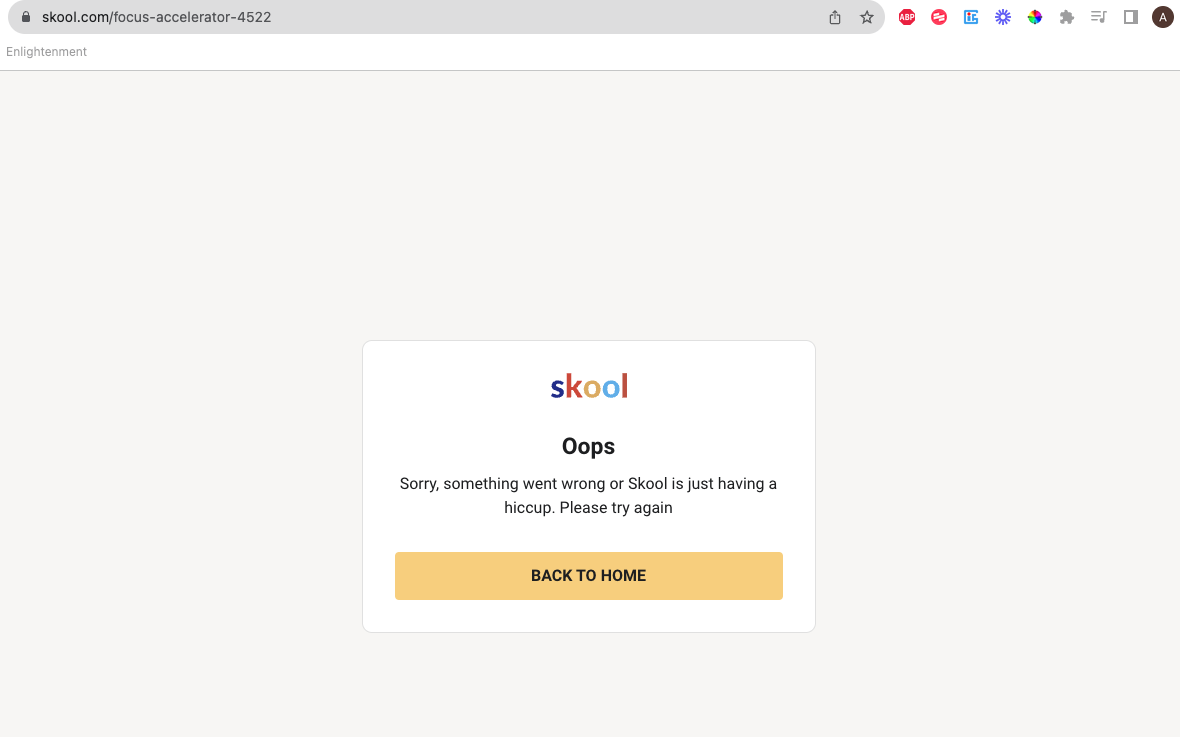
Task: Click the BACK TO HOME button
Action: coord(588,575)
